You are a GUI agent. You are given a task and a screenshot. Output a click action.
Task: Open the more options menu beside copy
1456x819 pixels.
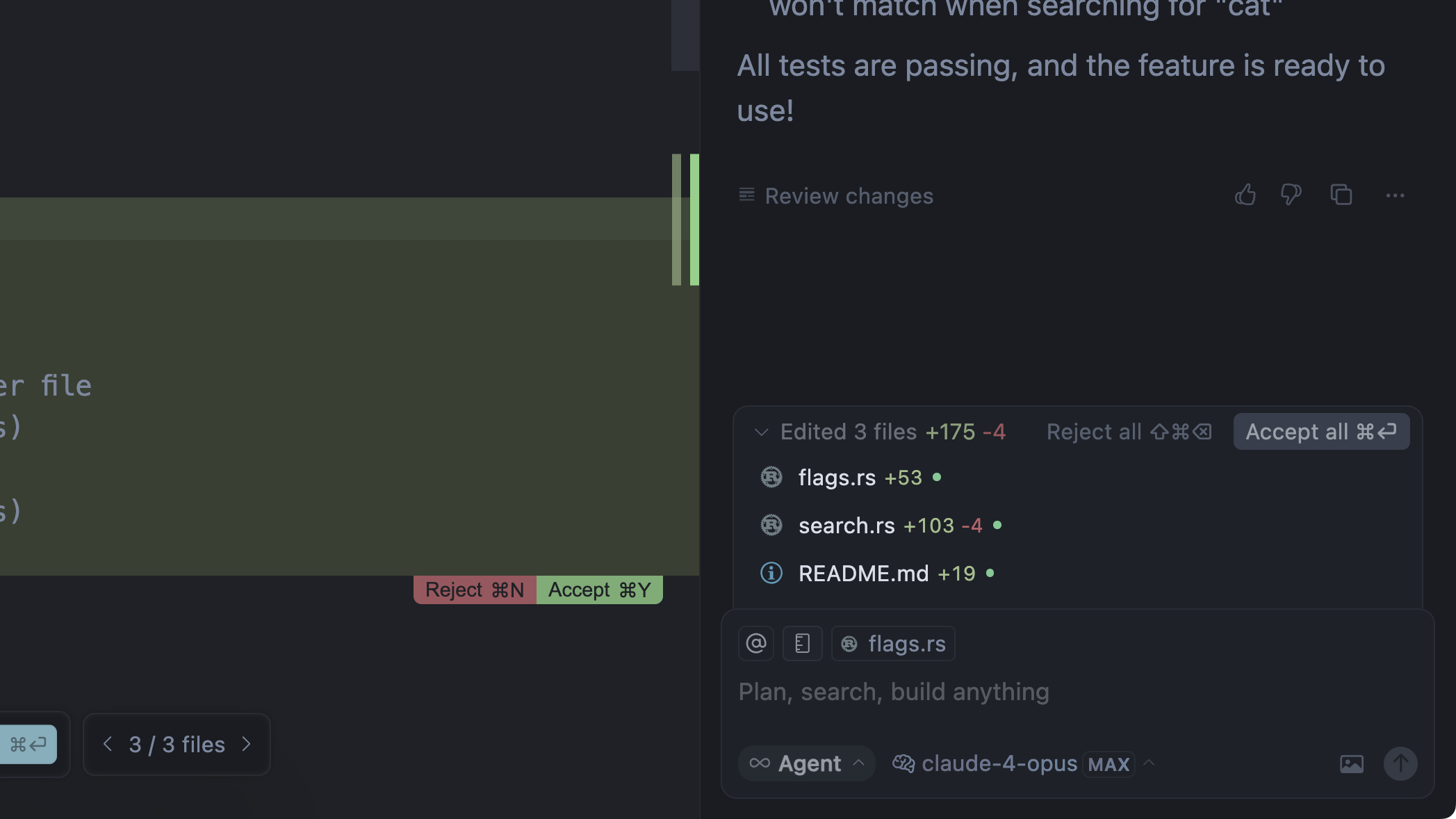click(x=1396, y=196)
